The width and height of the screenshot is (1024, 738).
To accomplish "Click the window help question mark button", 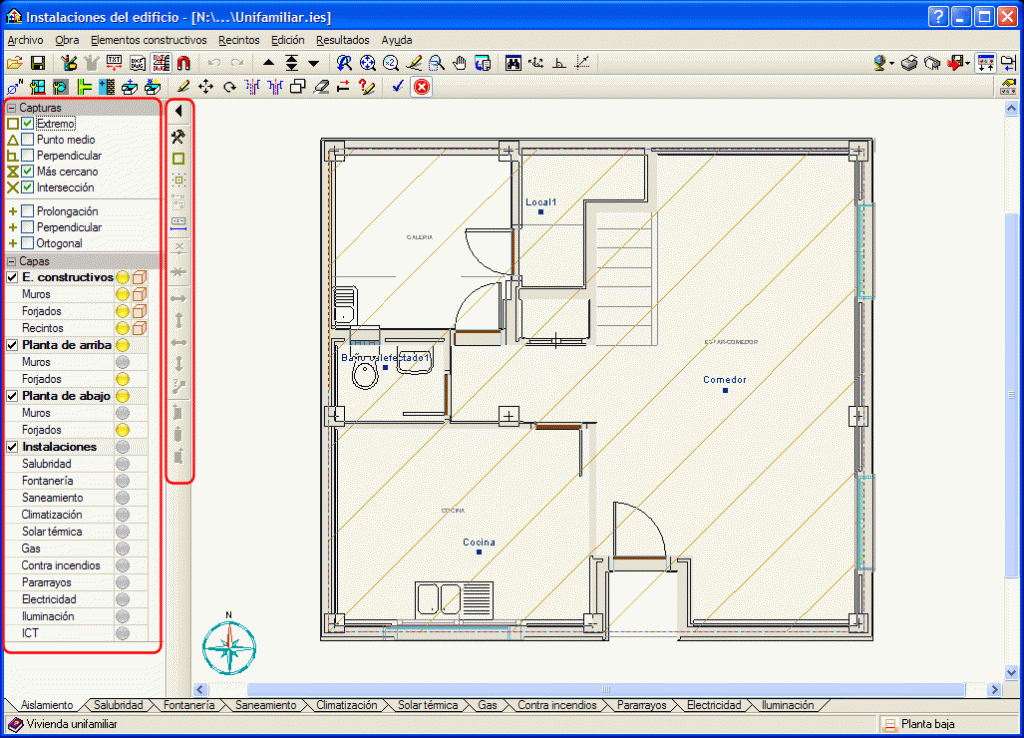I will pyautogui.click(x=938, y=17).
